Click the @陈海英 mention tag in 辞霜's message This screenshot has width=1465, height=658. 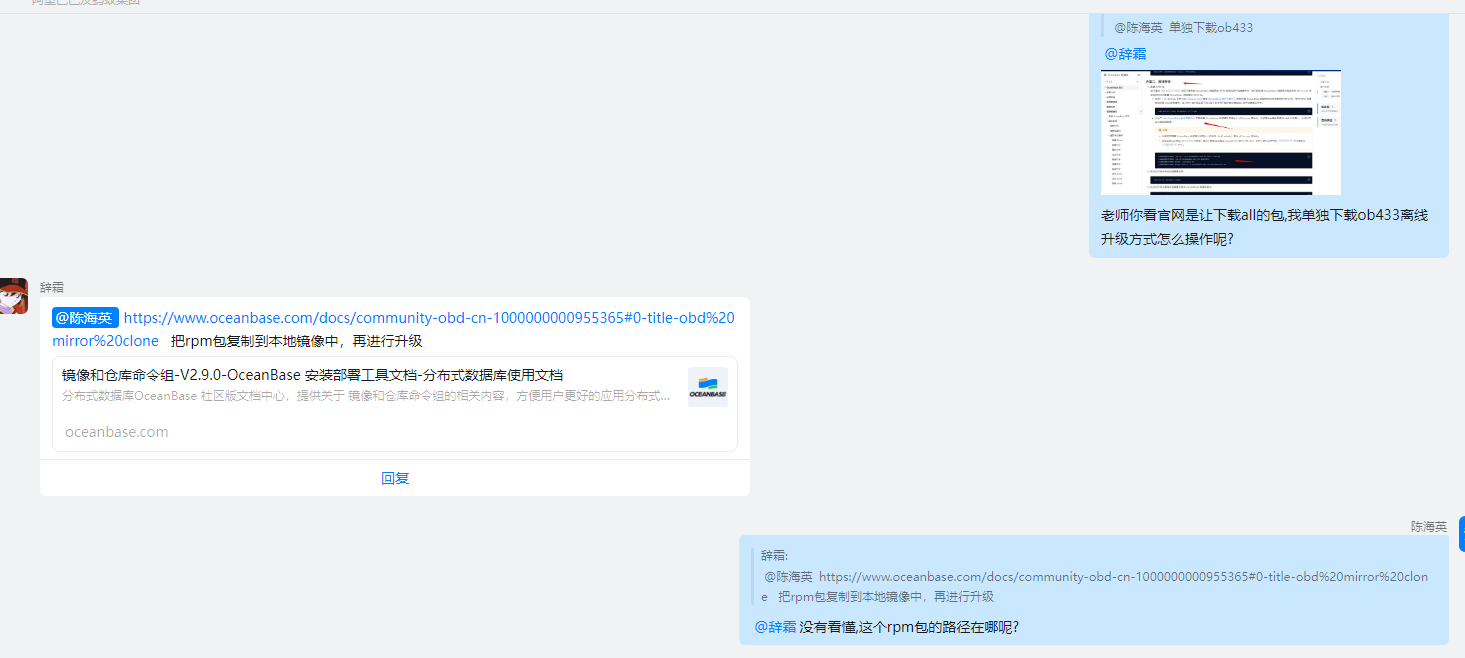click(85, 318)
